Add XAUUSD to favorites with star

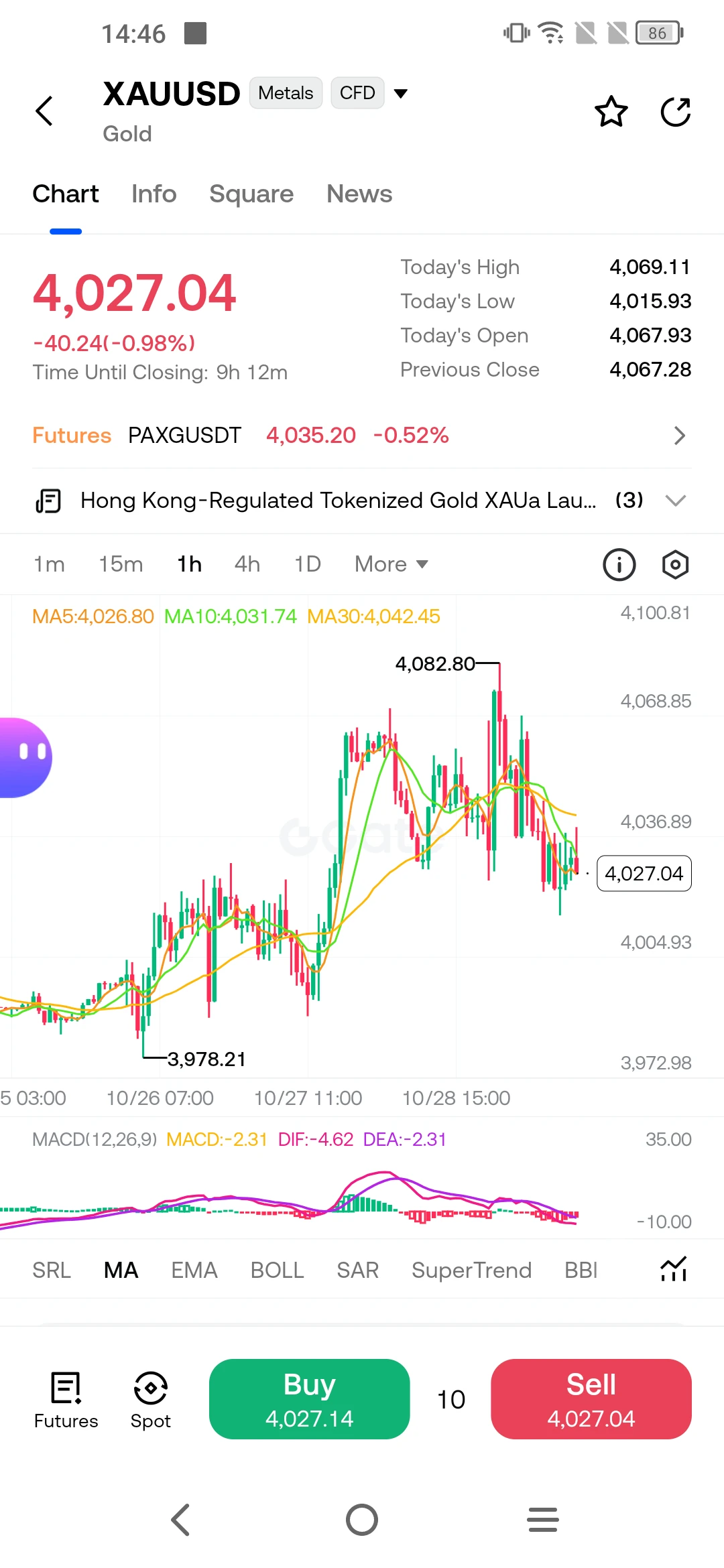[x=611, y=111]
